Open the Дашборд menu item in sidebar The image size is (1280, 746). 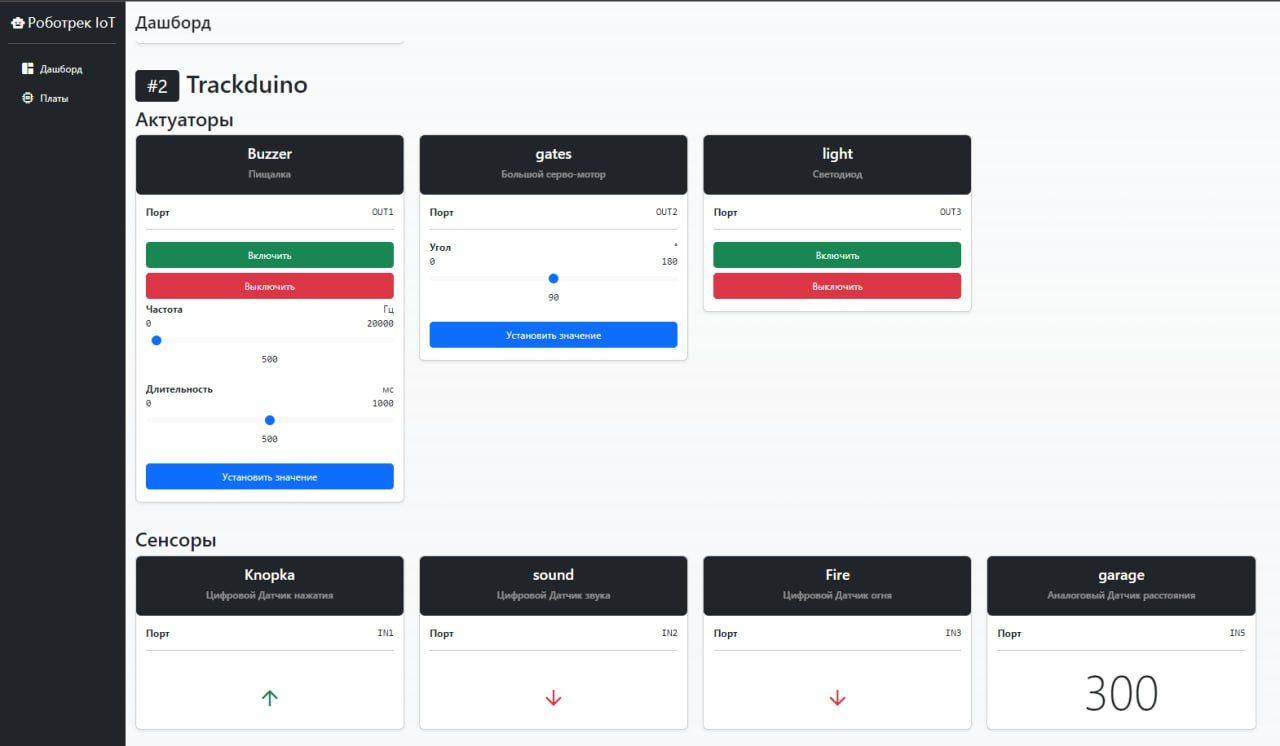pyautogui.click(x=60, y=69)
